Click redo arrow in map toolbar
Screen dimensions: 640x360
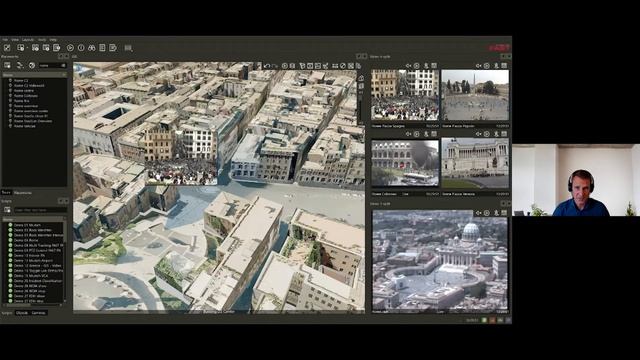[275, 66]
